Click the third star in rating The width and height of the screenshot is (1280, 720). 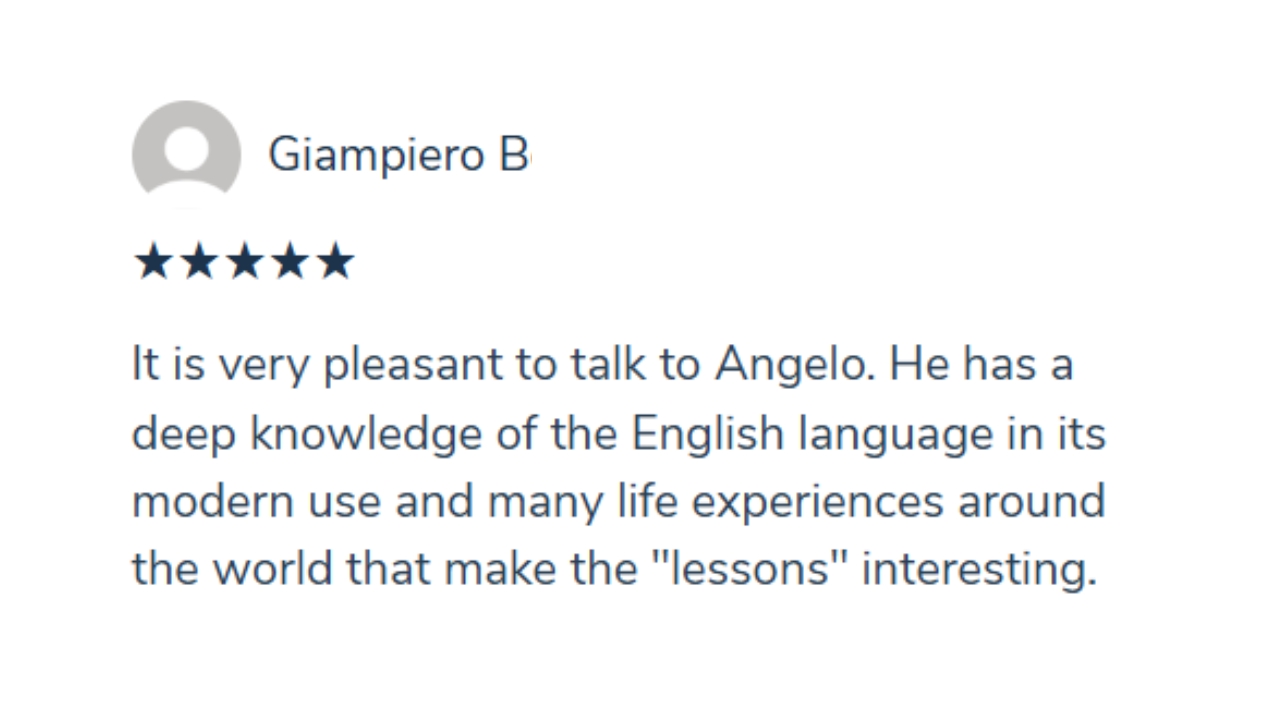tap(244, 262)
